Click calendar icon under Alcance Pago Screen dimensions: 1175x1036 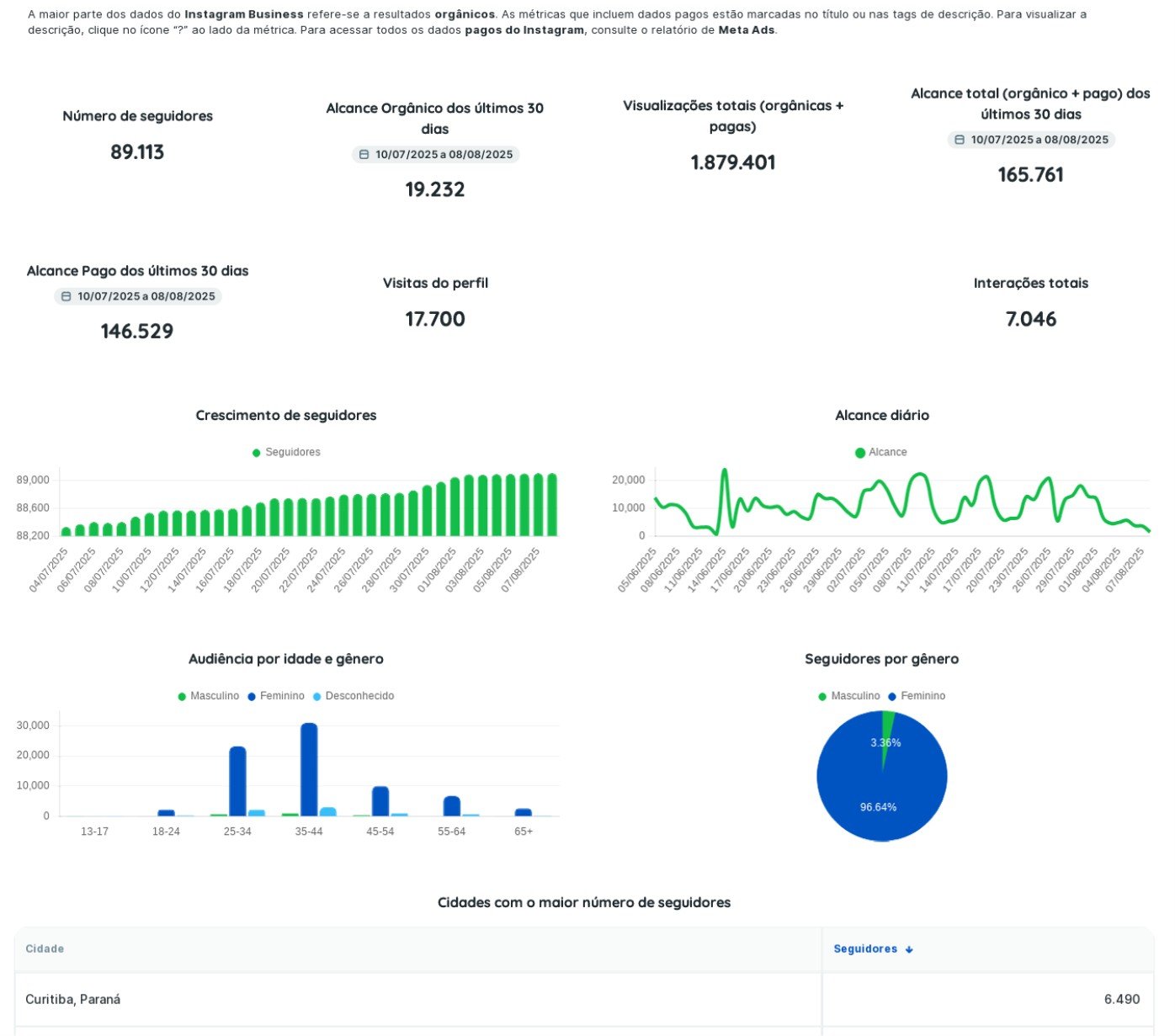coord(66,296)
